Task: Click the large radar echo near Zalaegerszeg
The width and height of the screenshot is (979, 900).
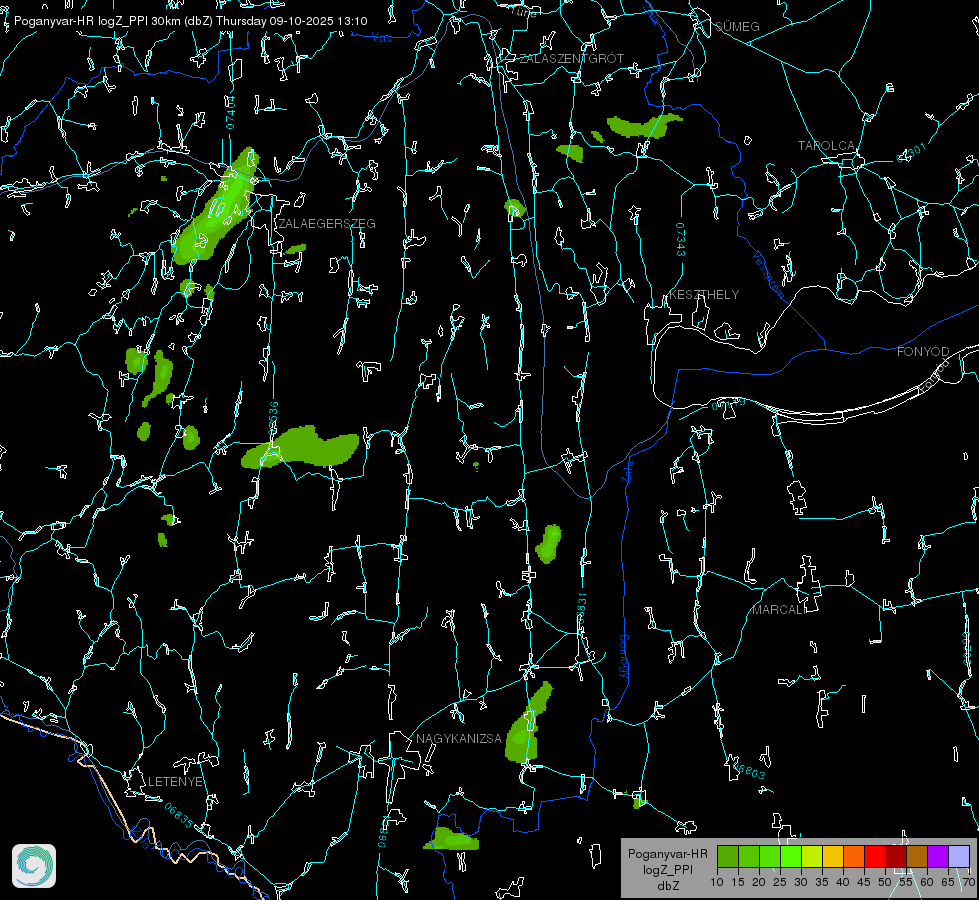Action: pyautogui.click(x=215, y=209)
